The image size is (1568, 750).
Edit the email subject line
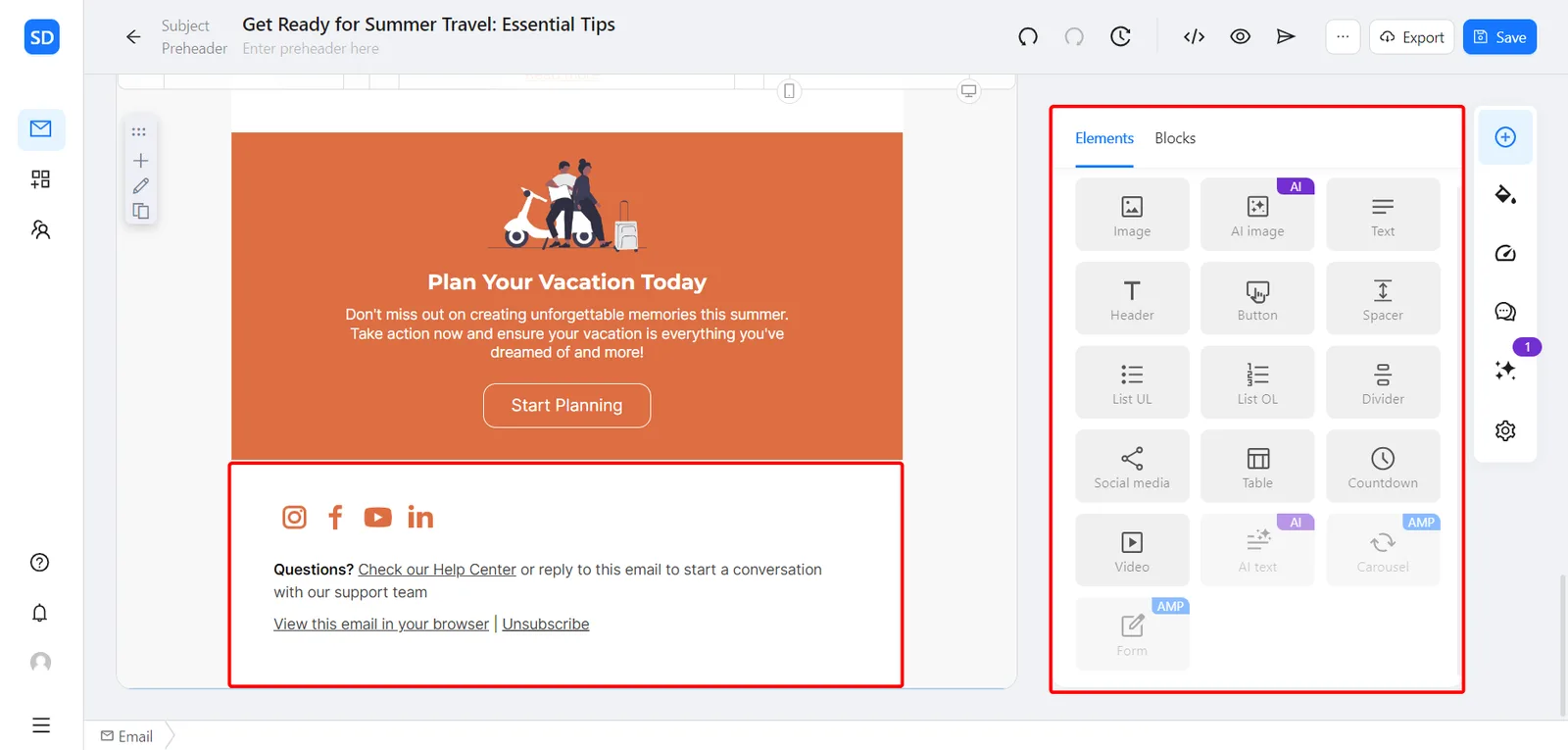pyautogui.click(x=428, y=25)
